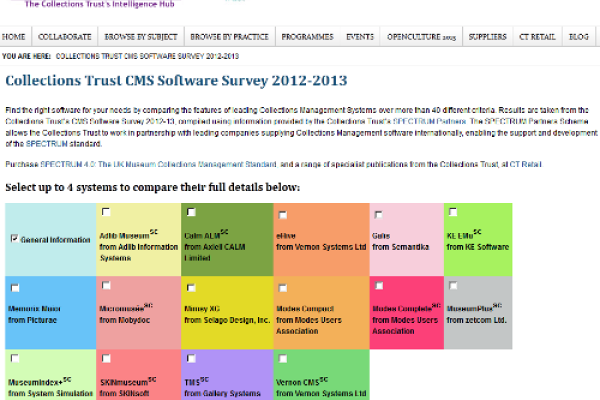Open the CT RETAIL menu item
This screenshot has width=600, height=400.
click(537, 37)
